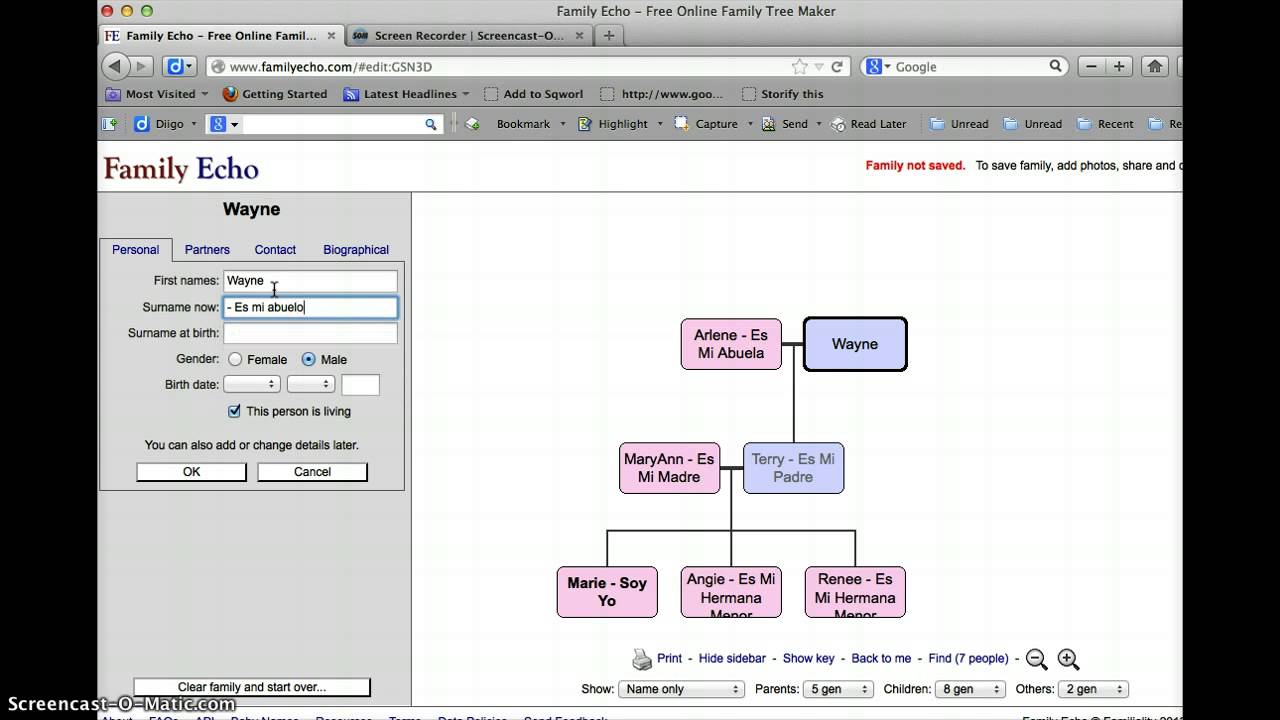Zoom out the family tree

1037,659
